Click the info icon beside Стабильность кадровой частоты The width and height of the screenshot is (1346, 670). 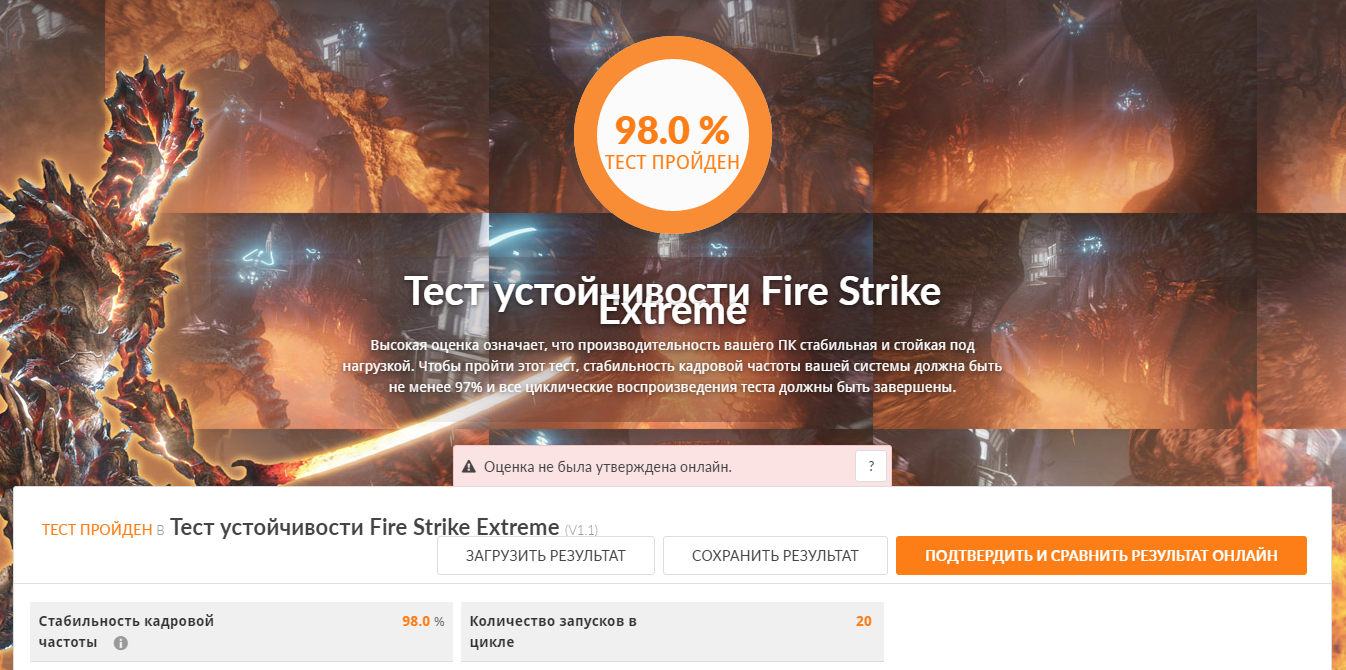click(121, 643)
